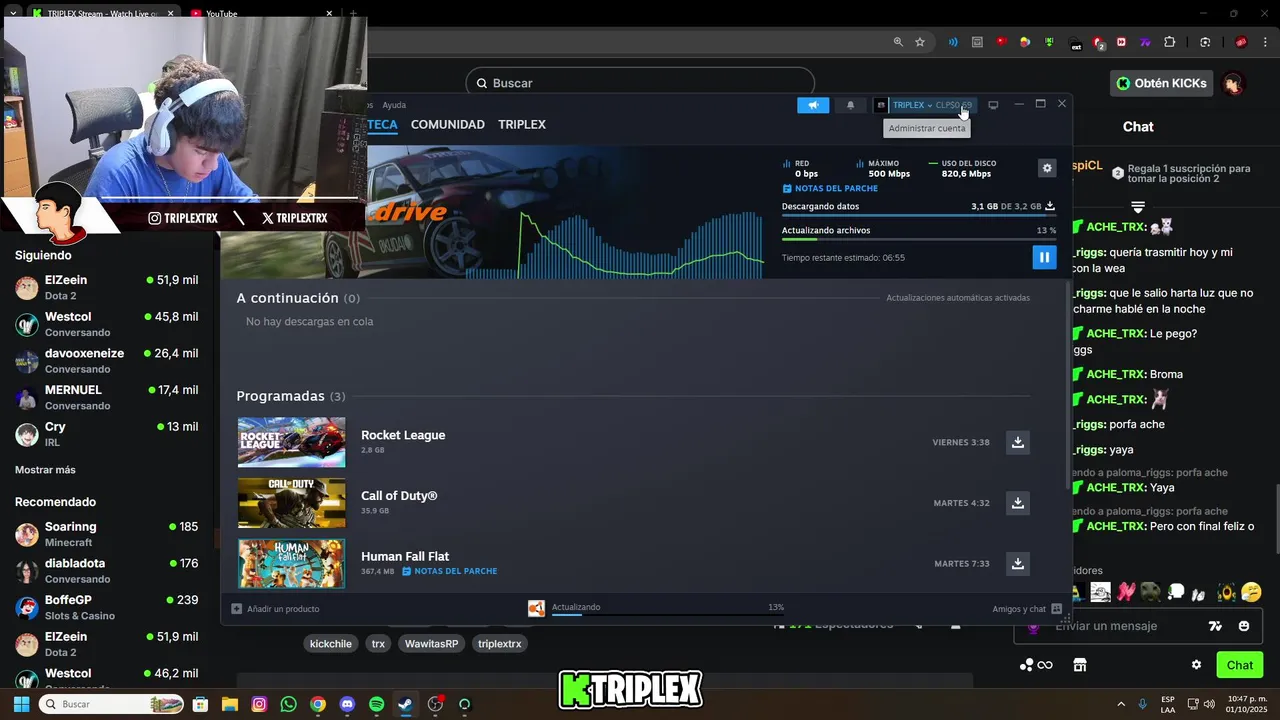Download Human Fall Flat update now
This screenshot has width=1280, height=720.
tap(1017, 564)
